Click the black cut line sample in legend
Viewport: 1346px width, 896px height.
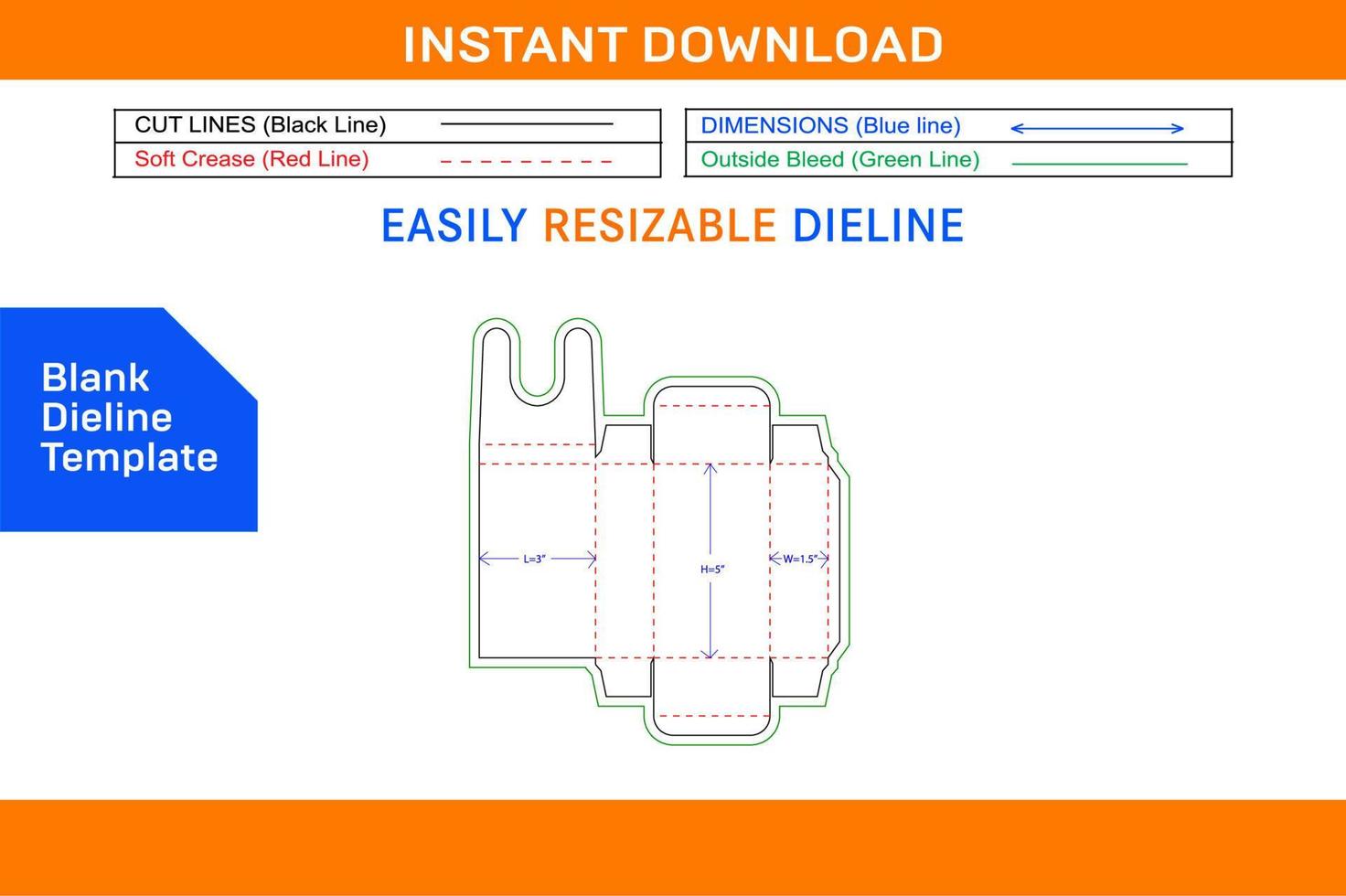point(527,123)
